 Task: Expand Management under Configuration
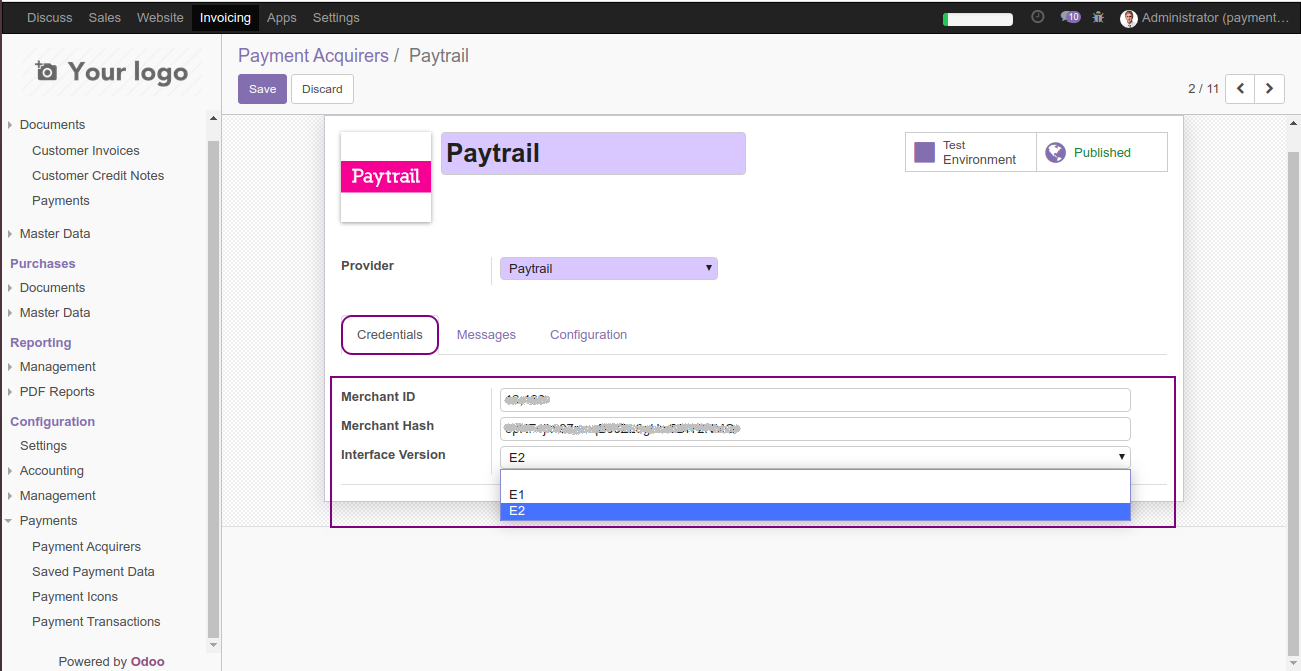(x=58, y=496)
